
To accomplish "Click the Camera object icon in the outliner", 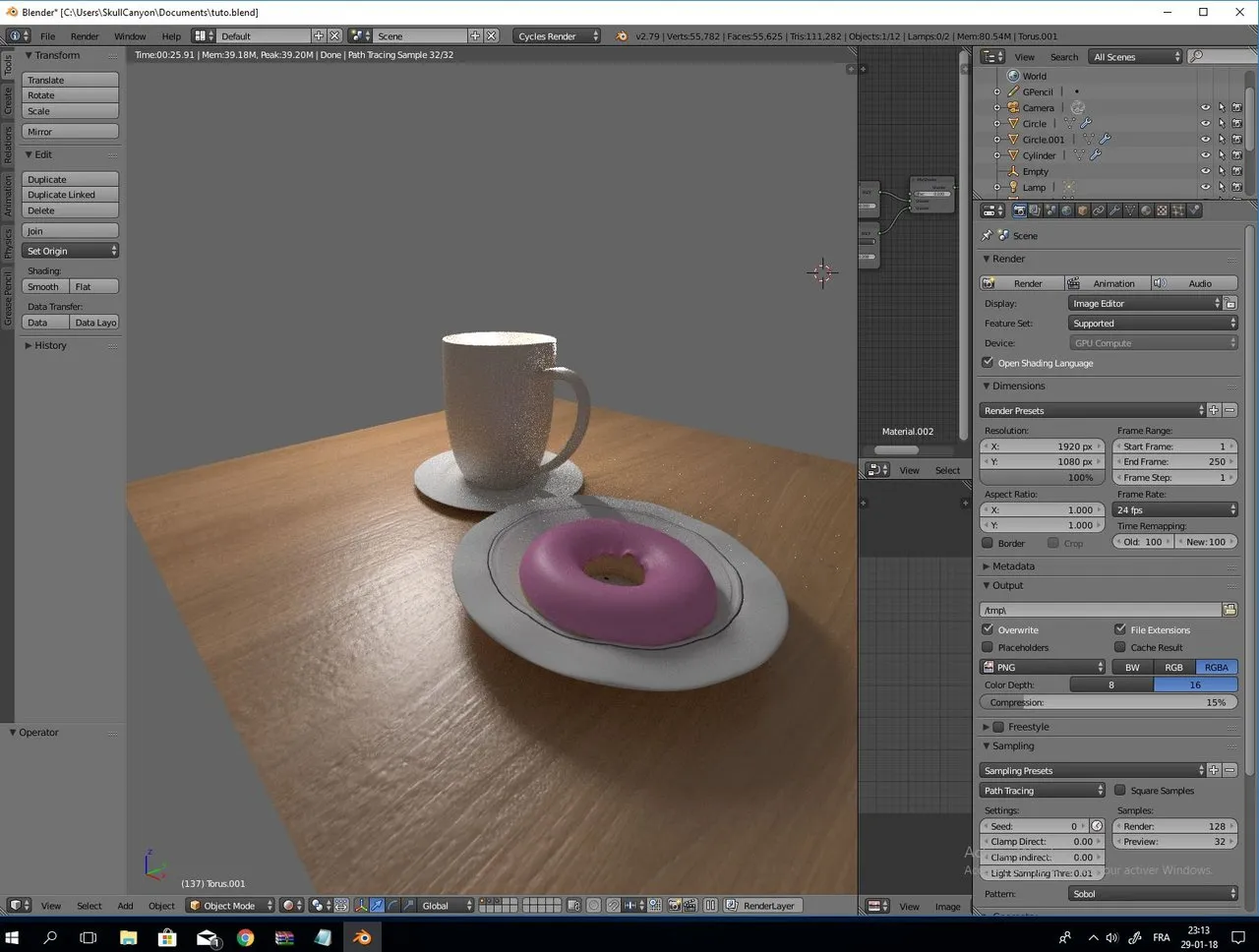I will 1013,108.
